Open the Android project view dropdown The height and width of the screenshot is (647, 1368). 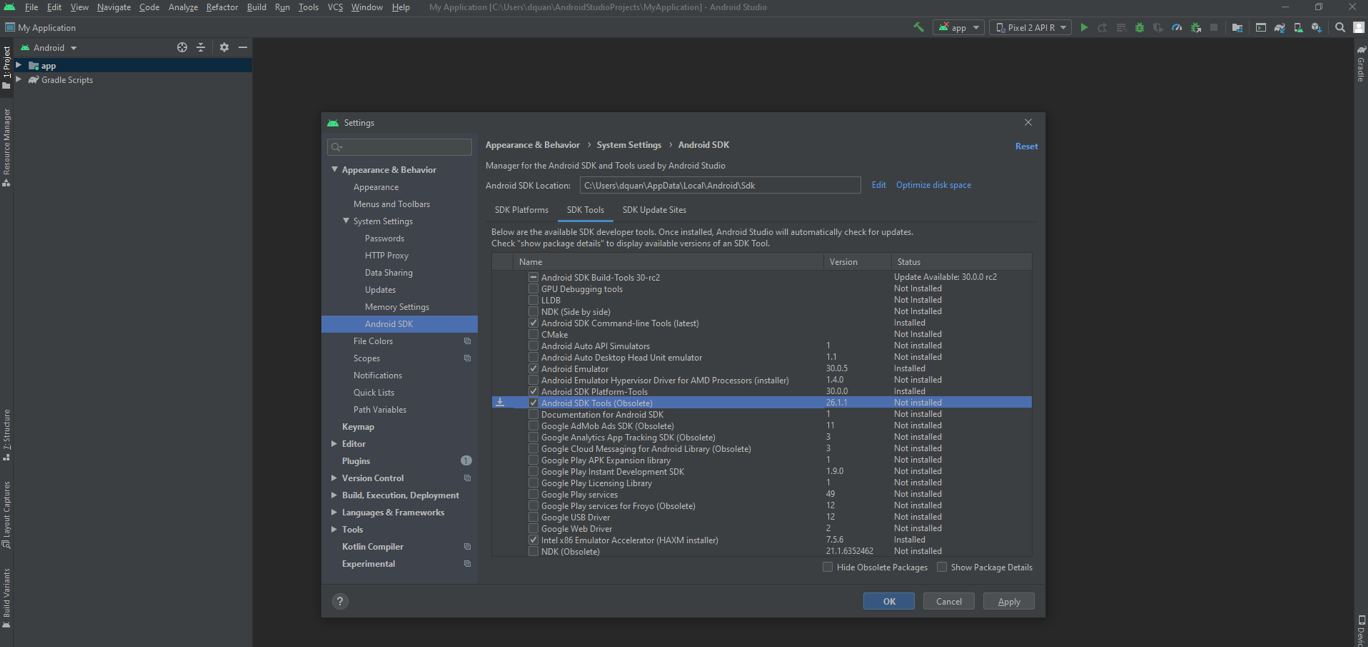coord(49,47)
